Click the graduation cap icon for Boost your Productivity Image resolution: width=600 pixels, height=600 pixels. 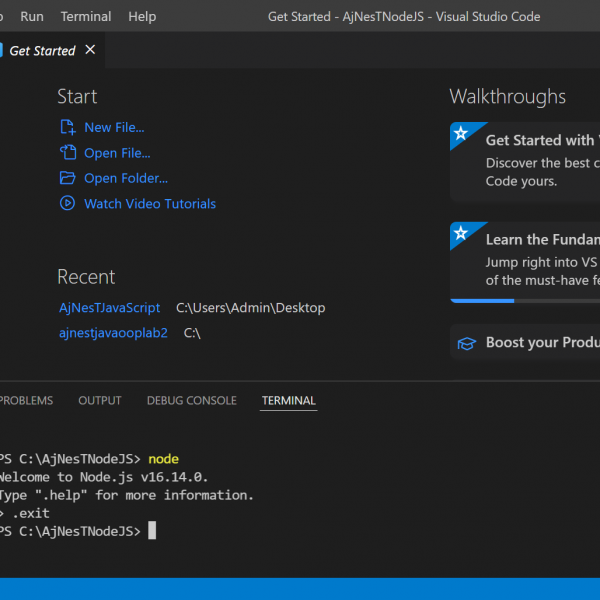coord(466,343)
